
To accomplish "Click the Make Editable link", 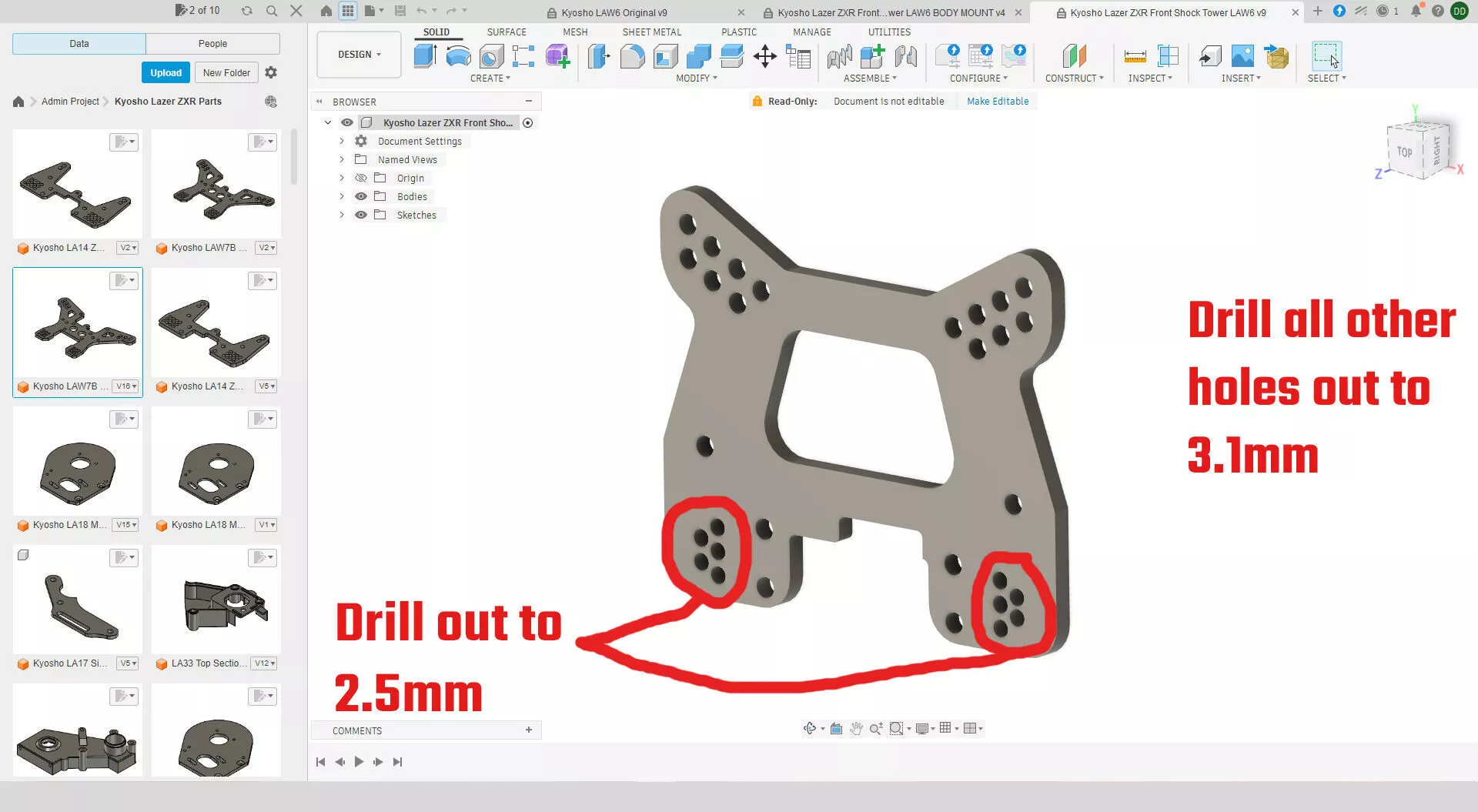I will click(x=998, y=101).
